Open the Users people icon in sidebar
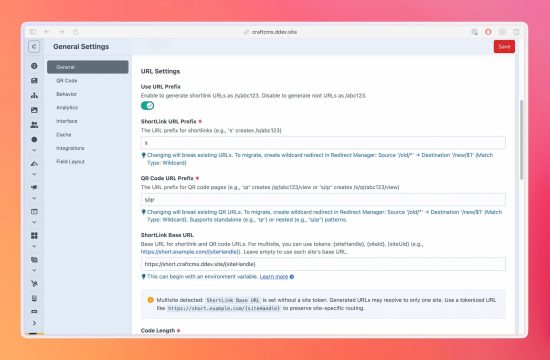Screen dimensions: 550x360 [34, 125]
